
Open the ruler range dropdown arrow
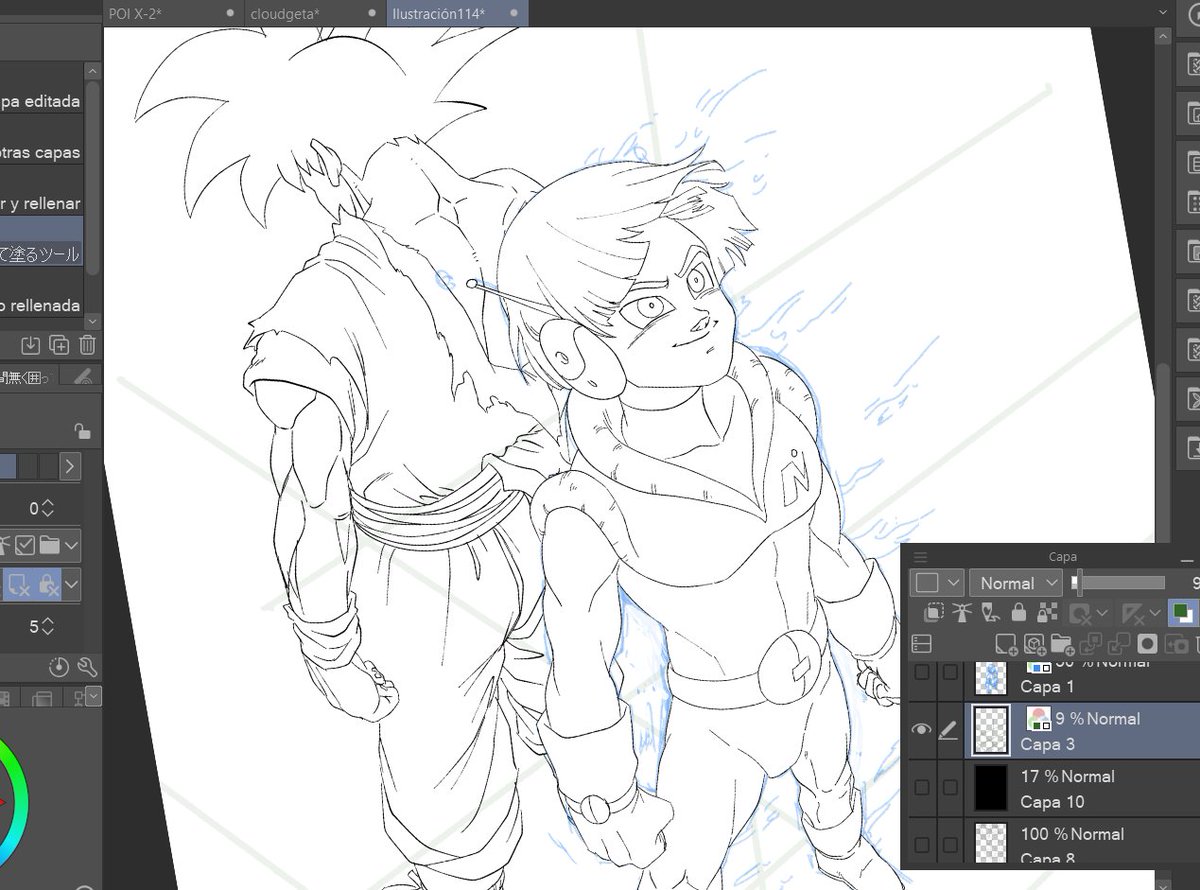[1154, 612]
